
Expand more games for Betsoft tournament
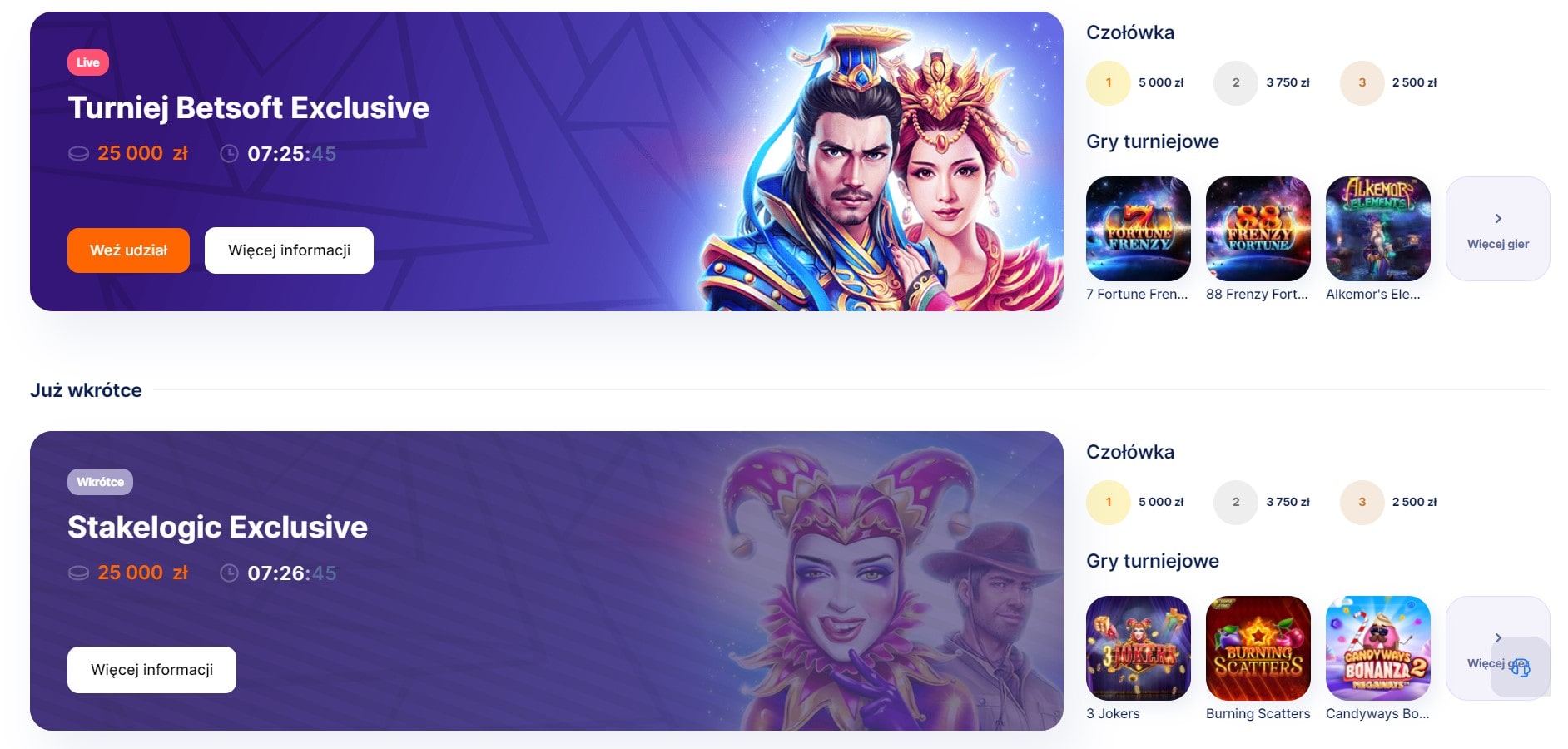coord(1497,229)
